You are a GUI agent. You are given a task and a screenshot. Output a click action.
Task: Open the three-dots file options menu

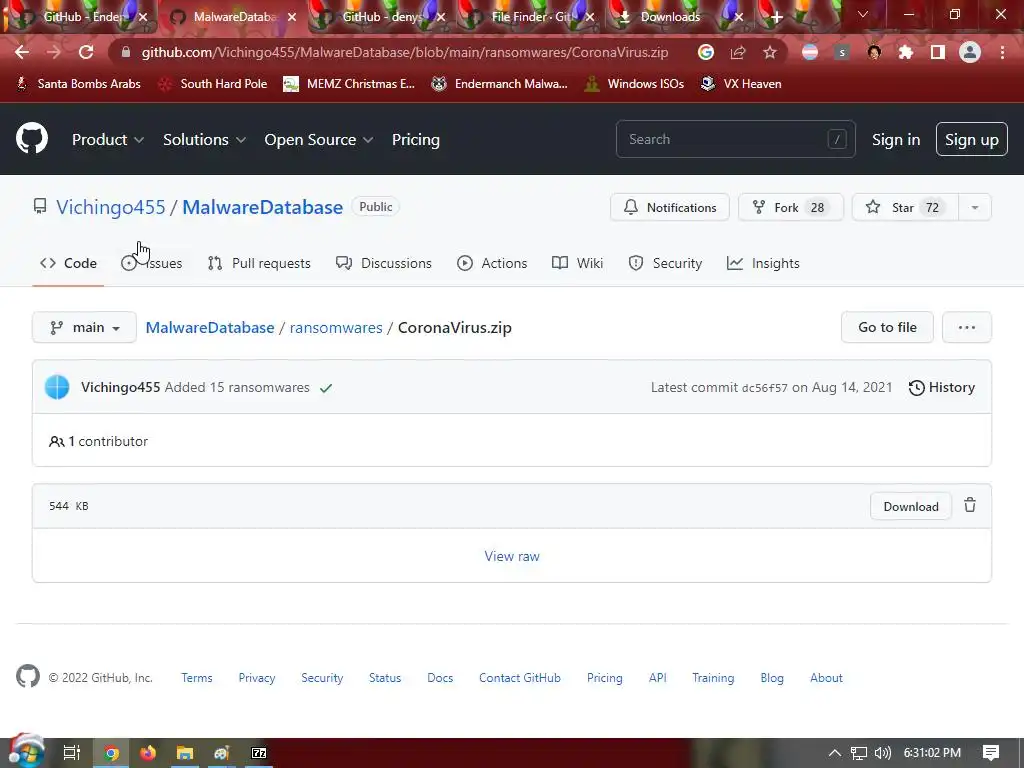pos(967,327)
